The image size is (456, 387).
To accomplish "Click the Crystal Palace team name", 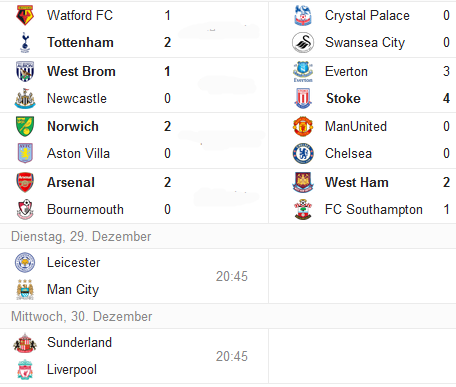I will click(x=367, y=15).
